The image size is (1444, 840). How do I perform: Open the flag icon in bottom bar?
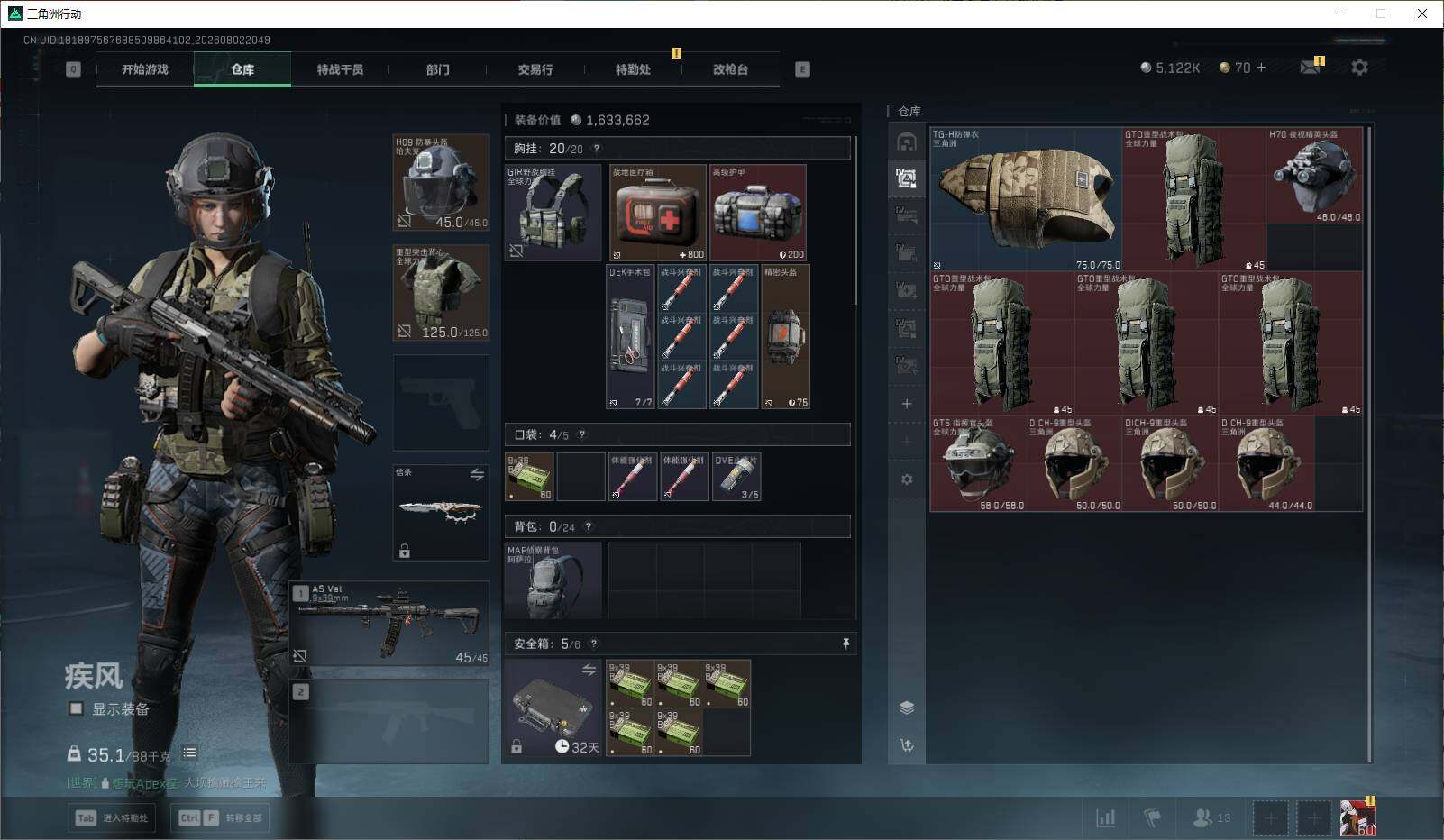tap(1152, 818)
